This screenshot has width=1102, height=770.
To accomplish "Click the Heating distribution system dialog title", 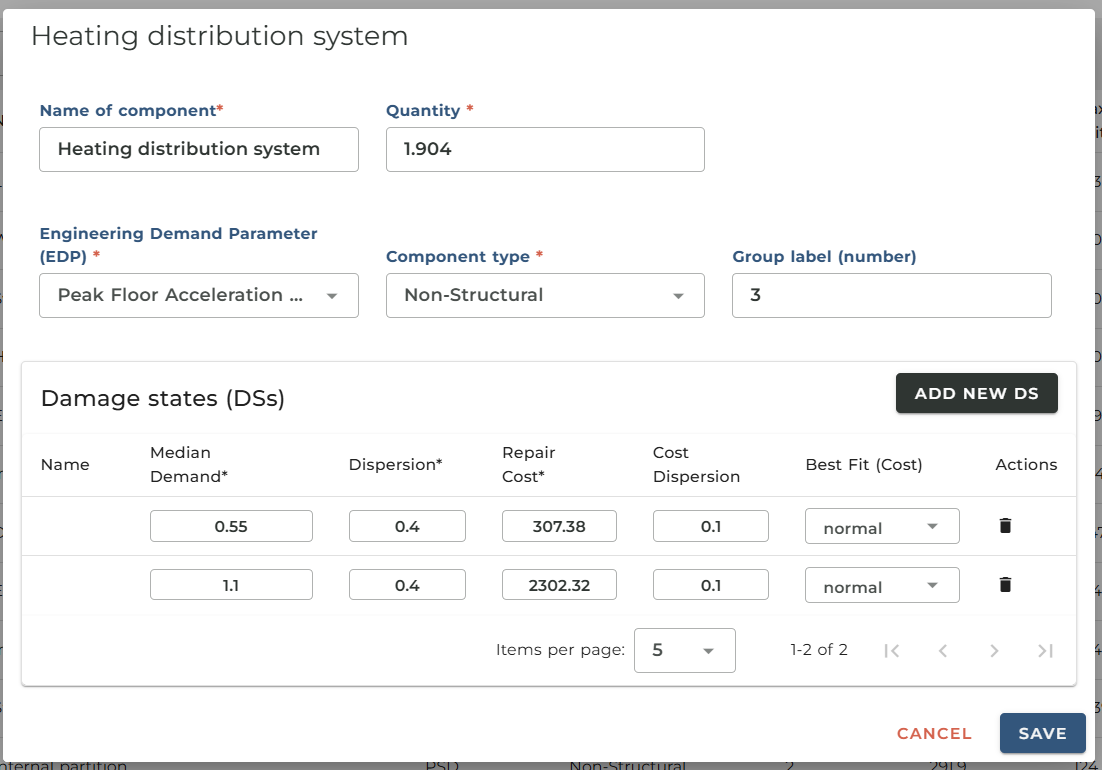I will 219,36.
